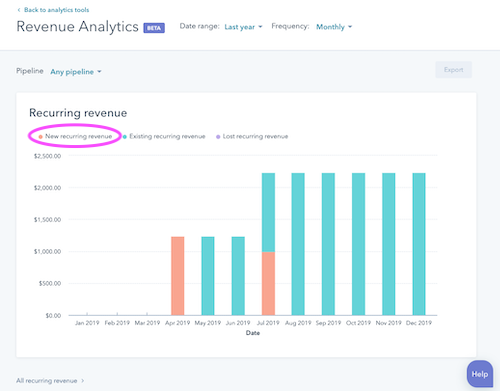Click the chevron beside All recurring revenue
The width and height of the screenshot is (500, 391).
83,381
